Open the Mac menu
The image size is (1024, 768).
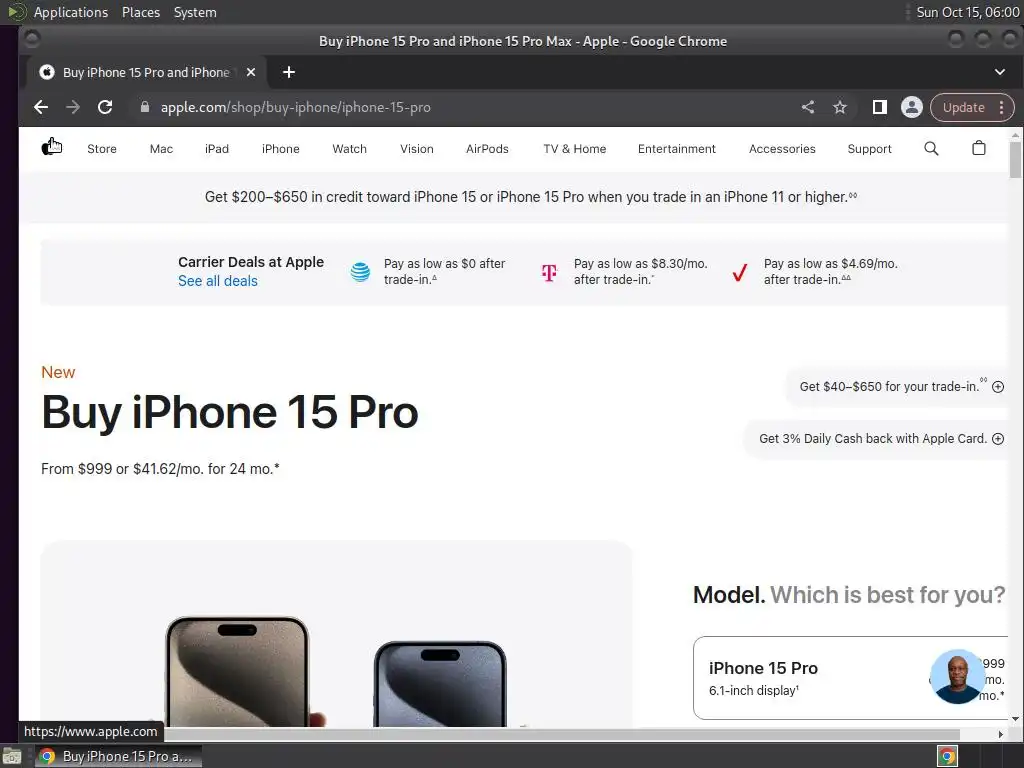point(161,149)
